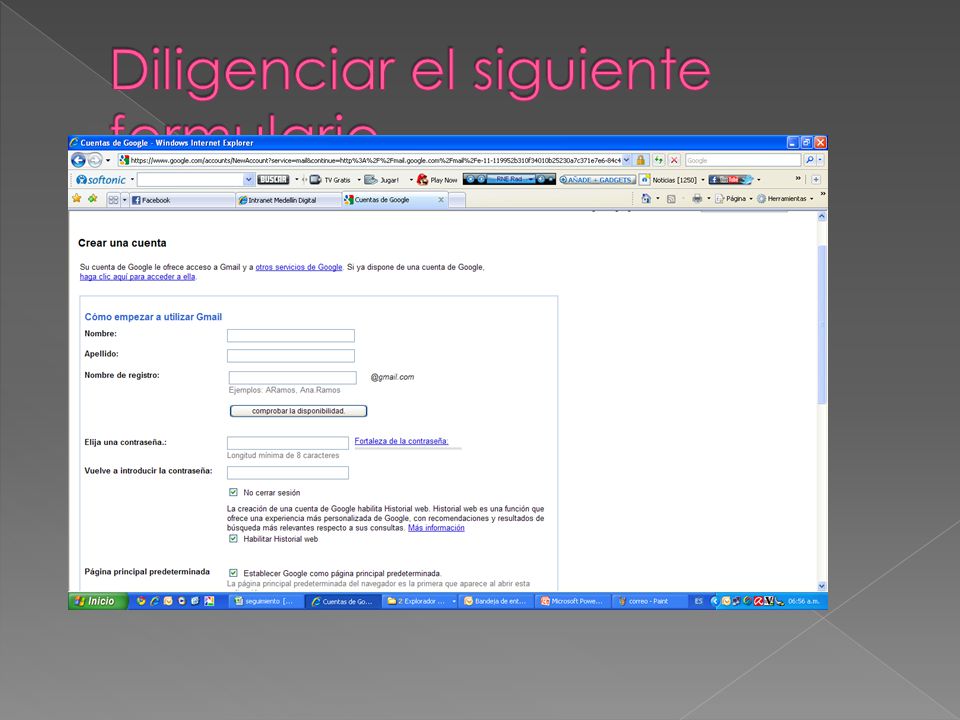
Task: Toggle the Habilitar Historial web checkbox
Action: point(233,539)
